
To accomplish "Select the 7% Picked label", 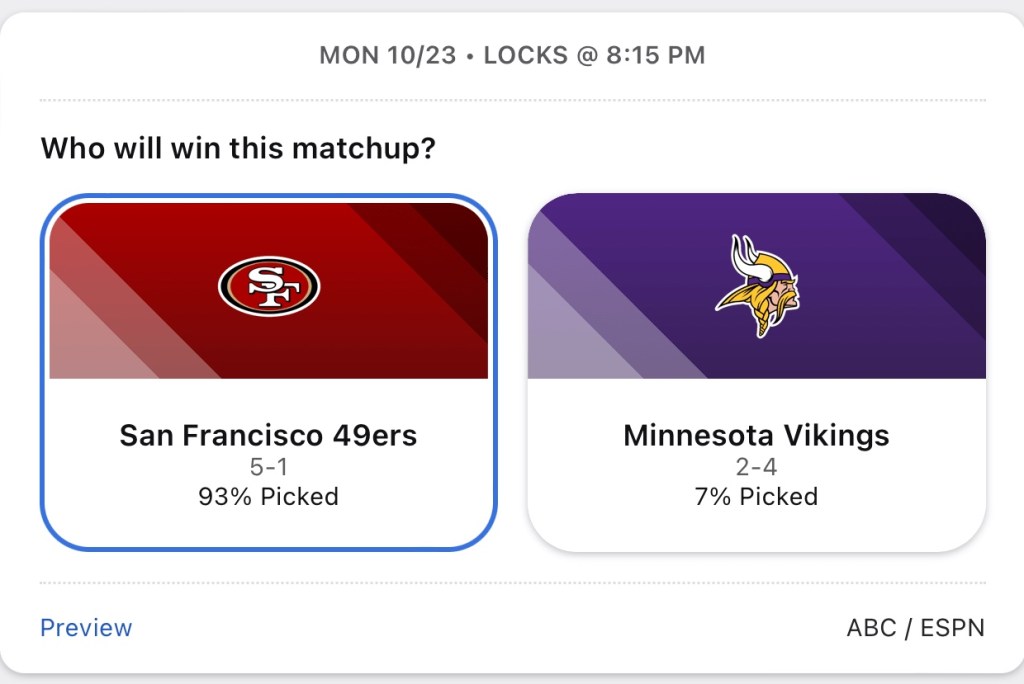I will pyautogui.click(x=756, y=496).
